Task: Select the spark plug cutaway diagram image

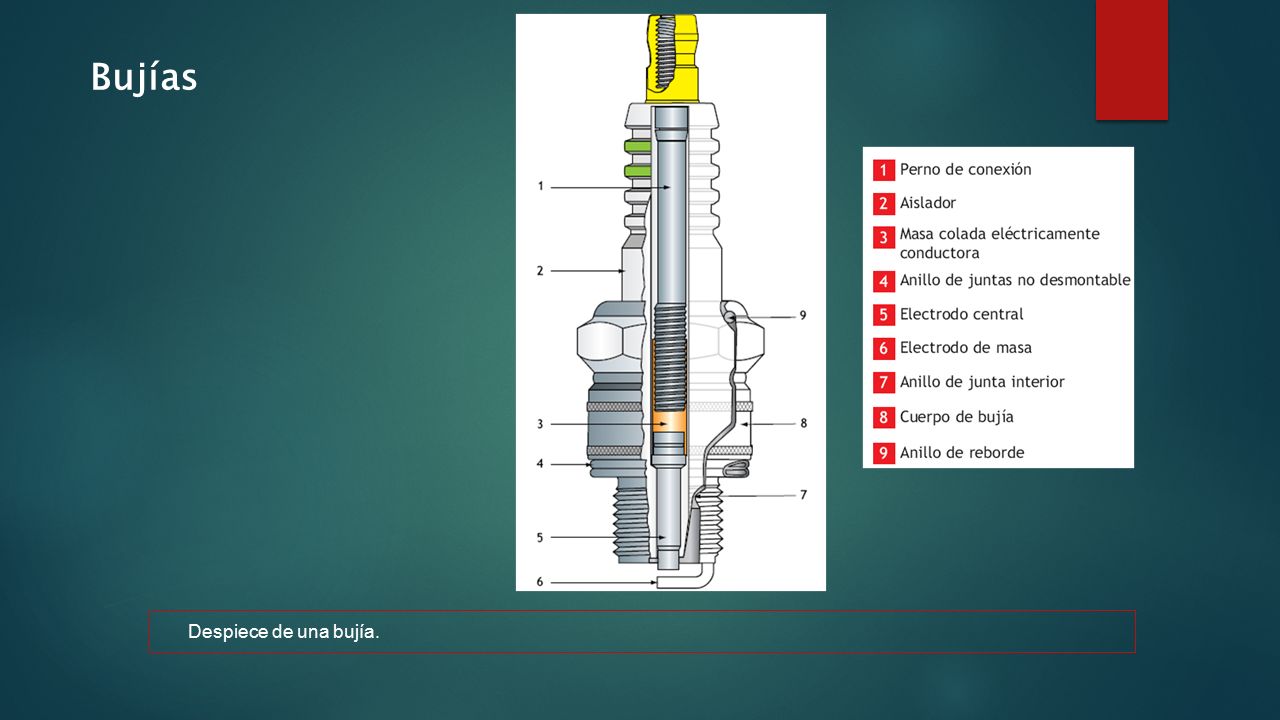Action: pos(670,302)
